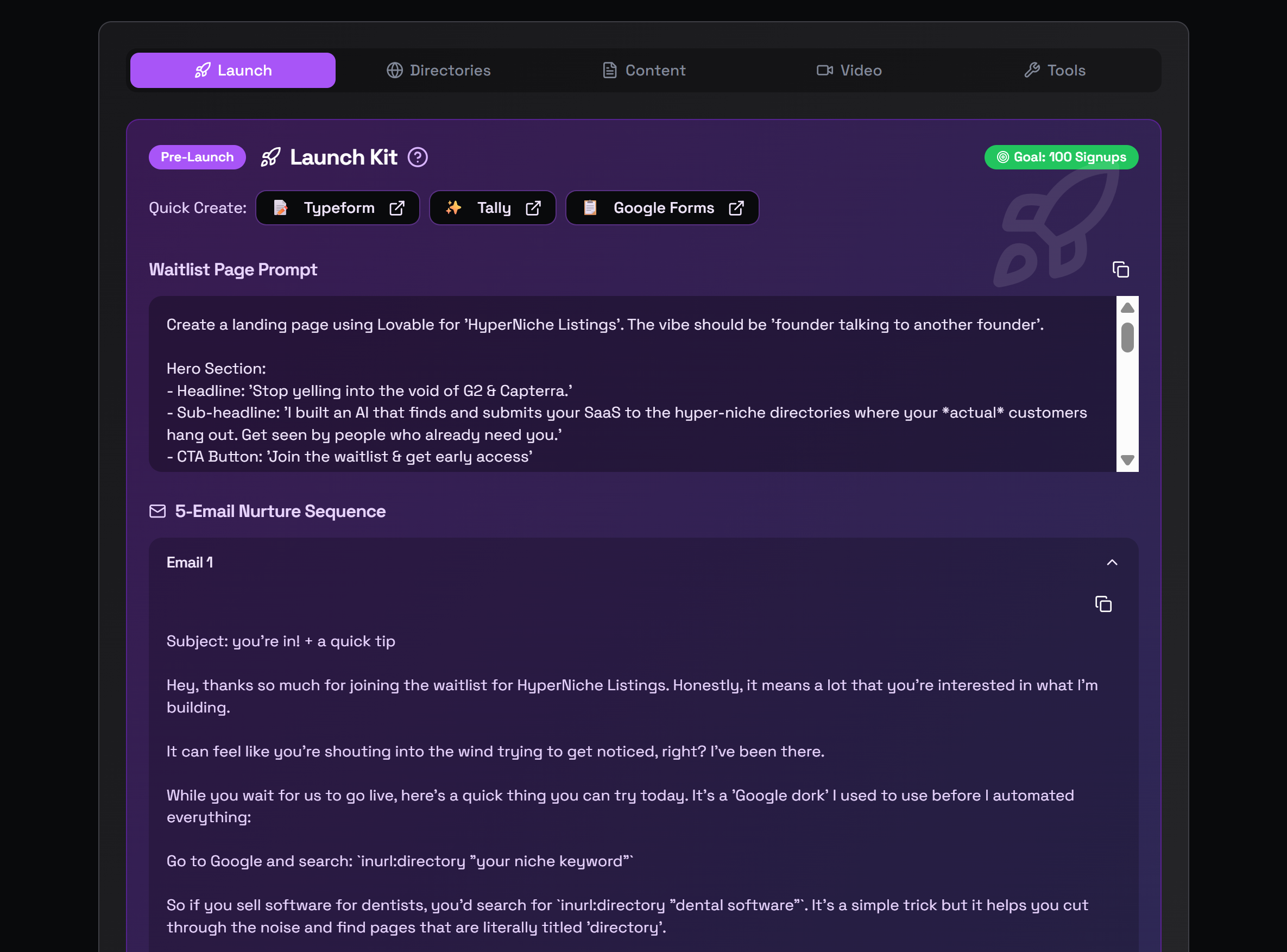
Task: Click the external link icon on Google Forms
Action: [x=736, y=208]
